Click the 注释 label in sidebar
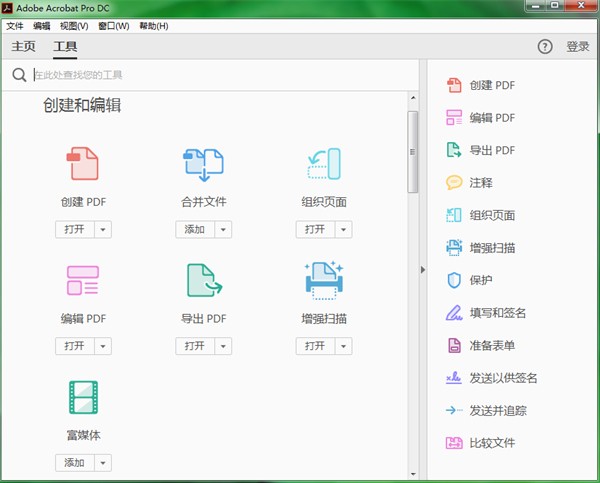Viewport: 600px width, 483px height. [x=481, y=183]
